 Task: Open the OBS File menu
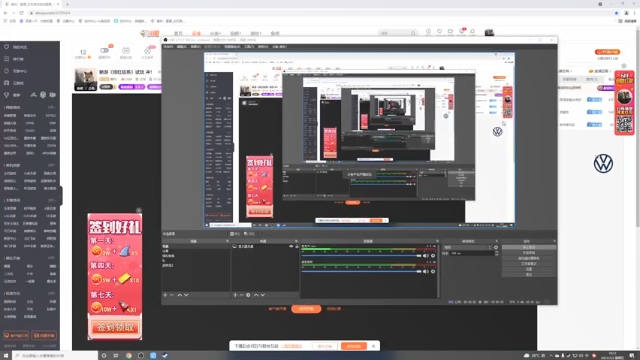click(x=168, y=47)
